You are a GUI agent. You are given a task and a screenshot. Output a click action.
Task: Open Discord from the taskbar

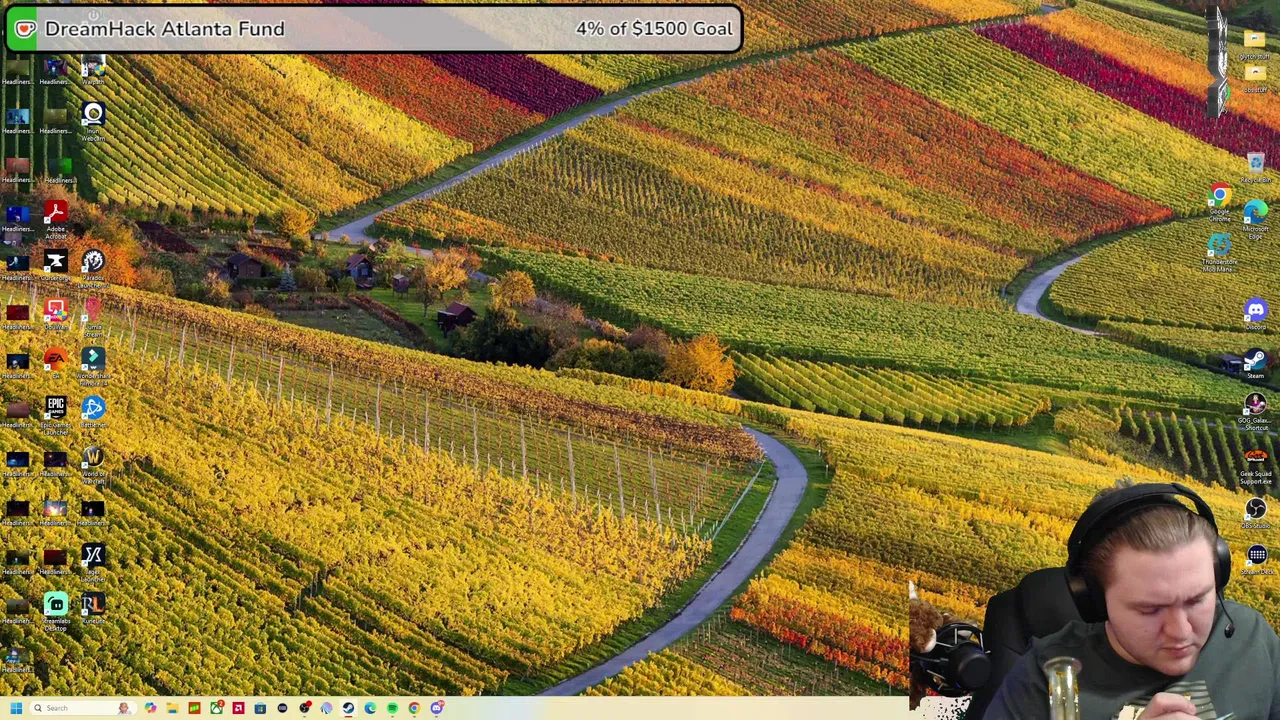[436, 708]
